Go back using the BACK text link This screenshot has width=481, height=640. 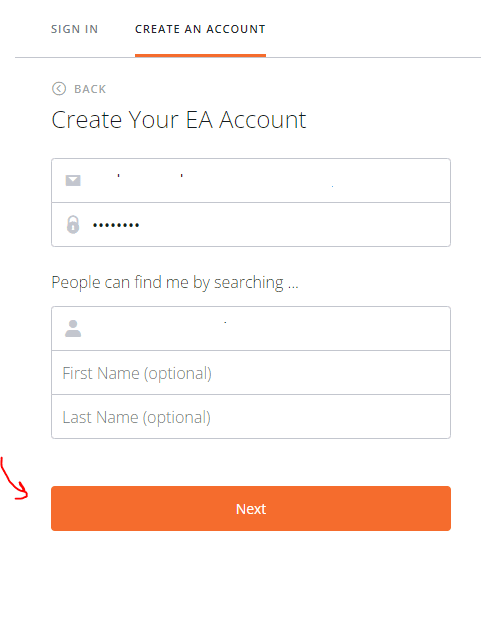90,89
